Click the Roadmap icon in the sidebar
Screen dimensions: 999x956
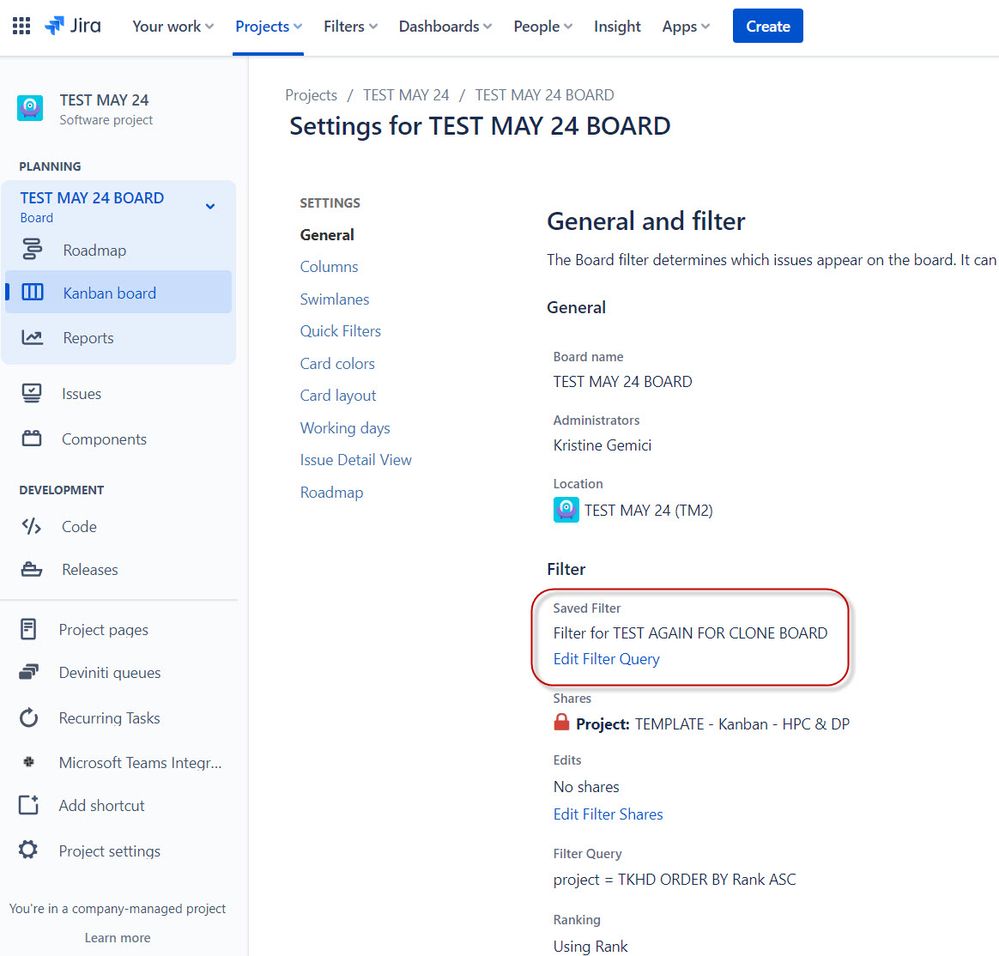pos(32,250)
